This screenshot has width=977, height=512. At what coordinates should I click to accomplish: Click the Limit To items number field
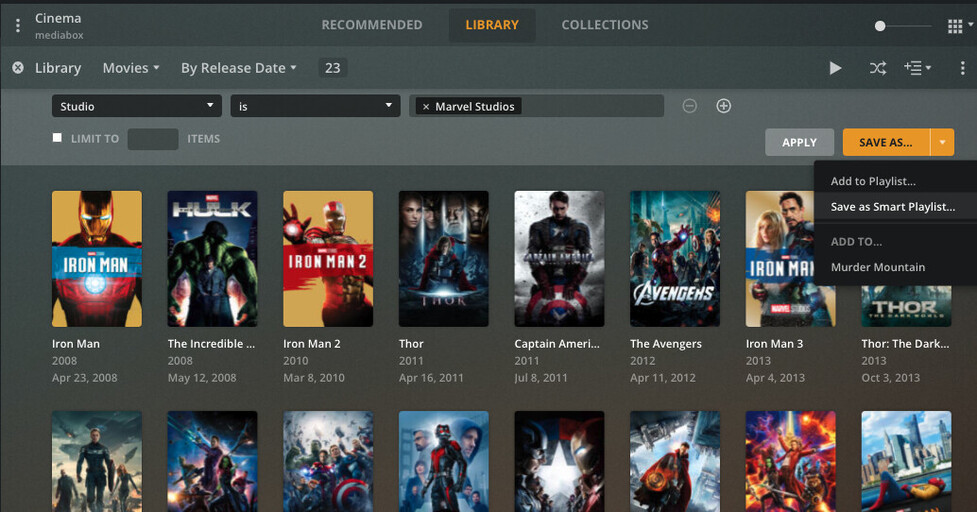pyautogui.click(x=153, y=139)
